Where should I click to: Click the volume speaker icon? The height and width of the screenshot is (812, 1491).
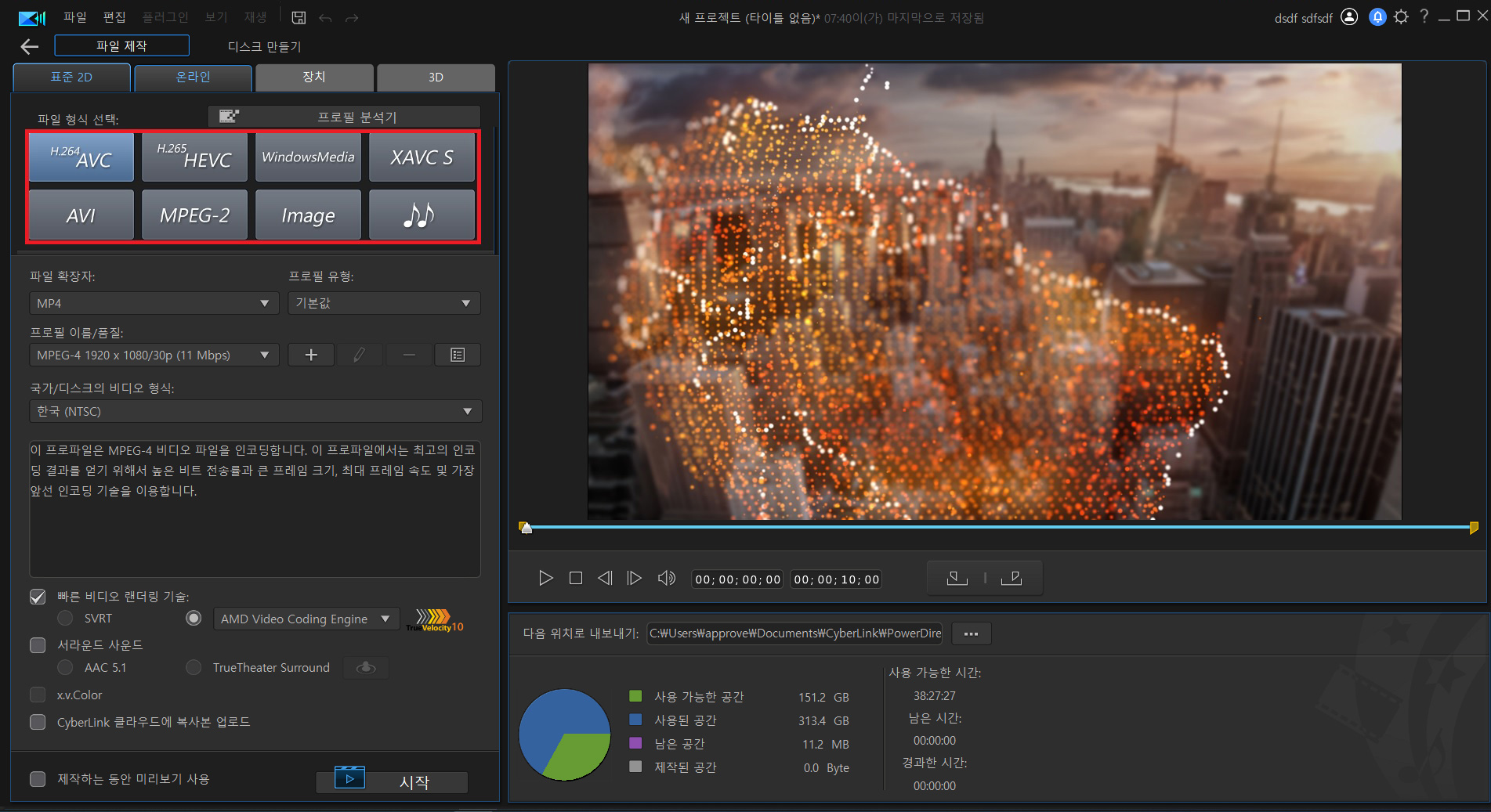[x=666, y=579]
